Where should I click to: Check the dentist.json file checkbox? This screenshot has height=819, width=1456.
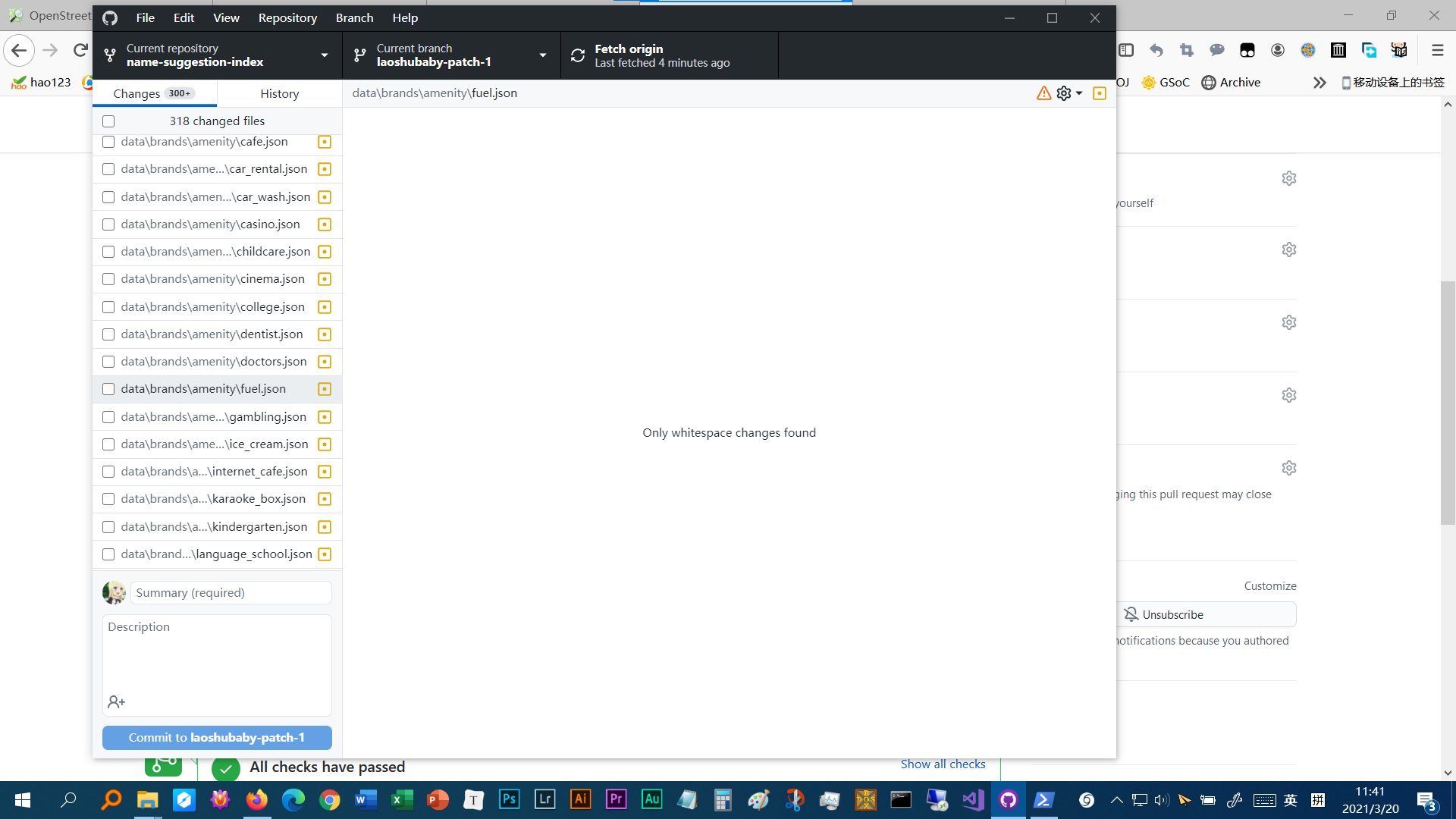tap(108, 334)
